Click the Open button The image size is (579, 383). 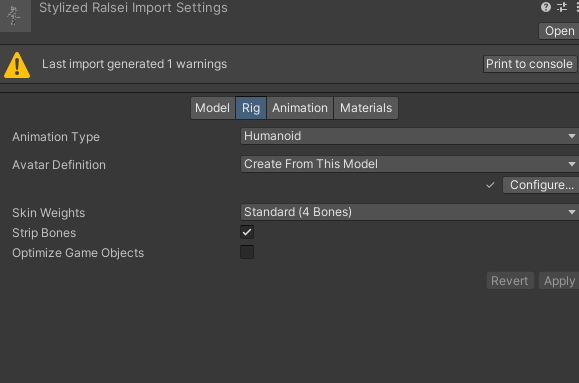(x=559, y=31)
